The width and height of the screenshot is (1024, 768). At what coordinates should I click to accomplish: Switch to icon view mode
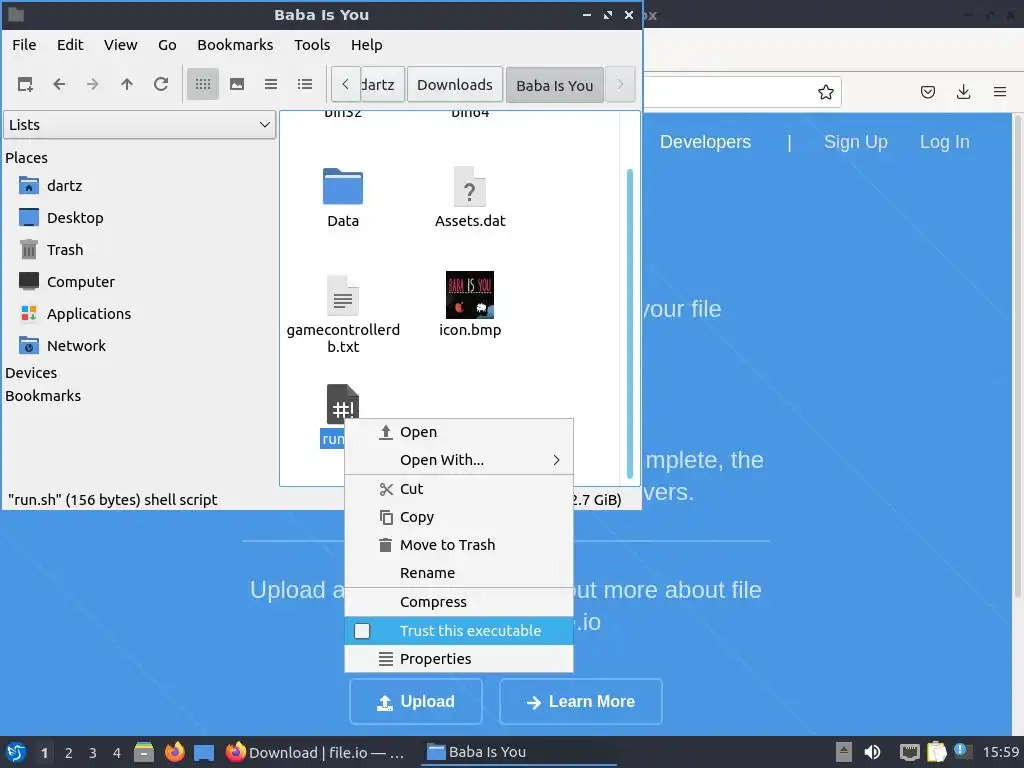(x=203, y=84)
